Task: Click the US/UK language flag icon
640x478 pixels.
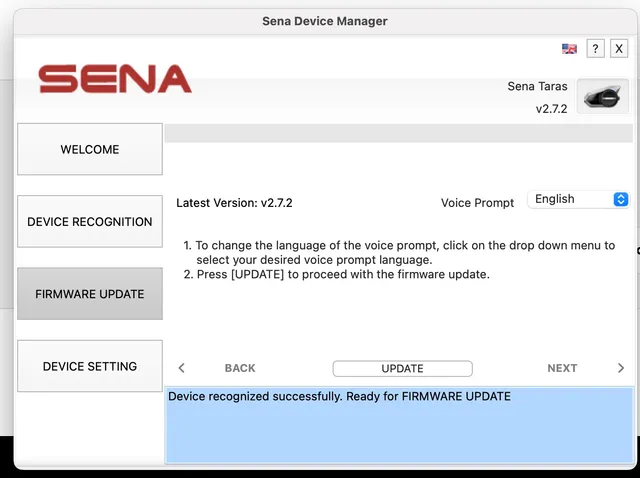Action: click(569, 49)
